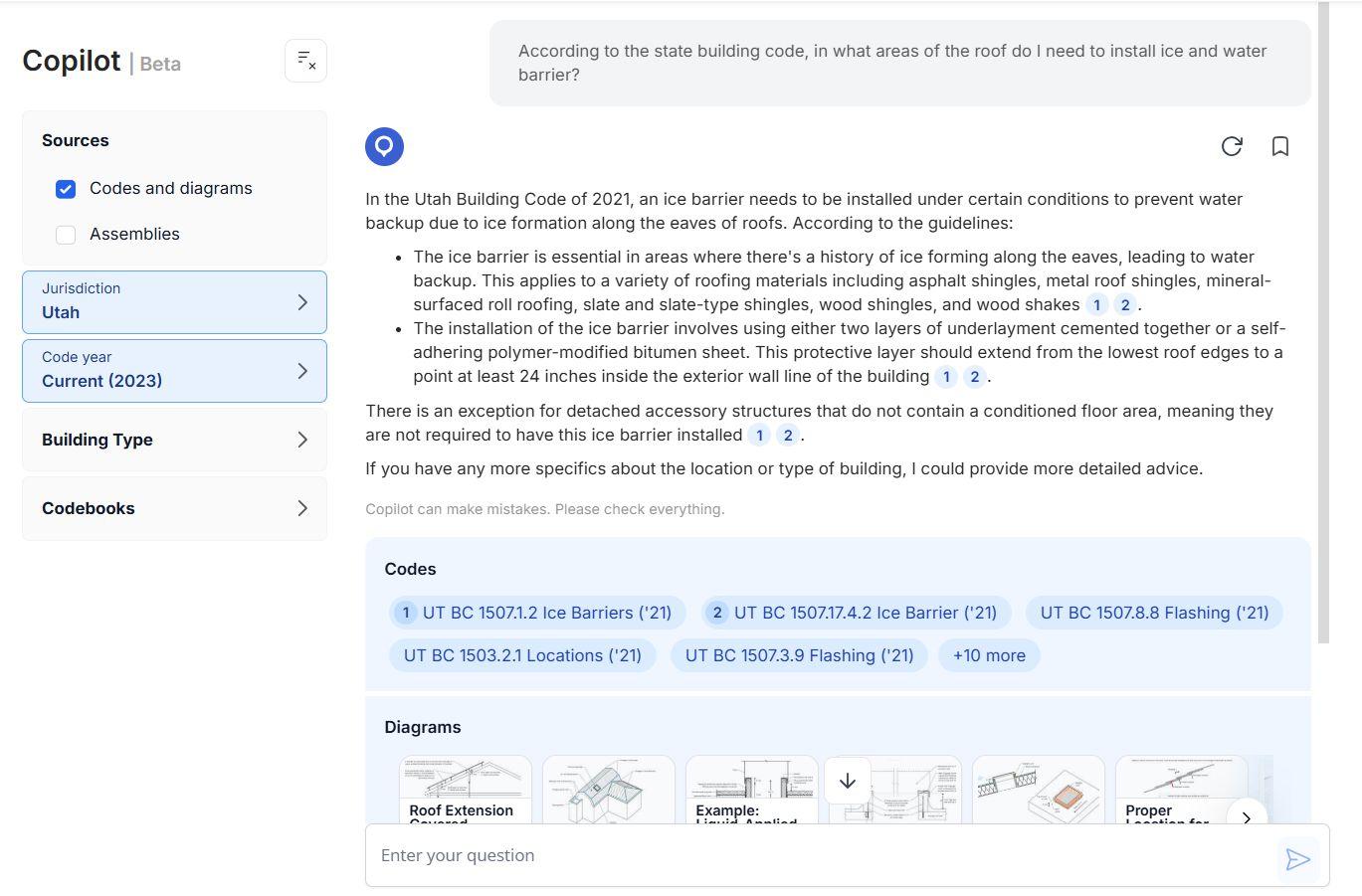
Task: Click the vertical scrollbar of the chat
Action: tap(1323, 323)
